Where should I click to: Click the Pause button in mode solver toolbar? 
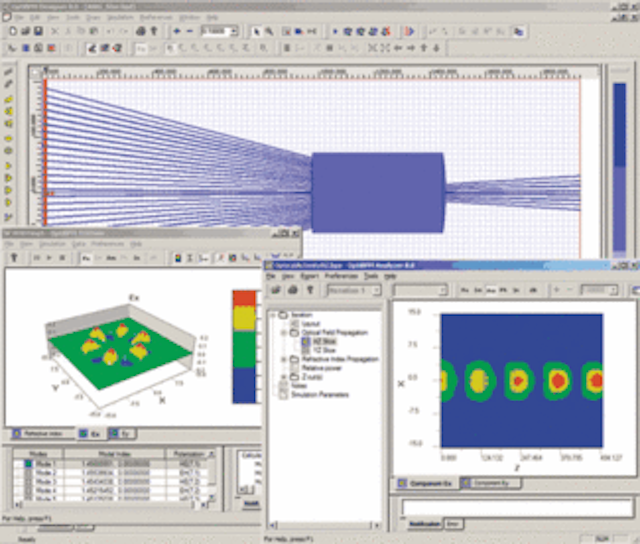tap(36, 258)
